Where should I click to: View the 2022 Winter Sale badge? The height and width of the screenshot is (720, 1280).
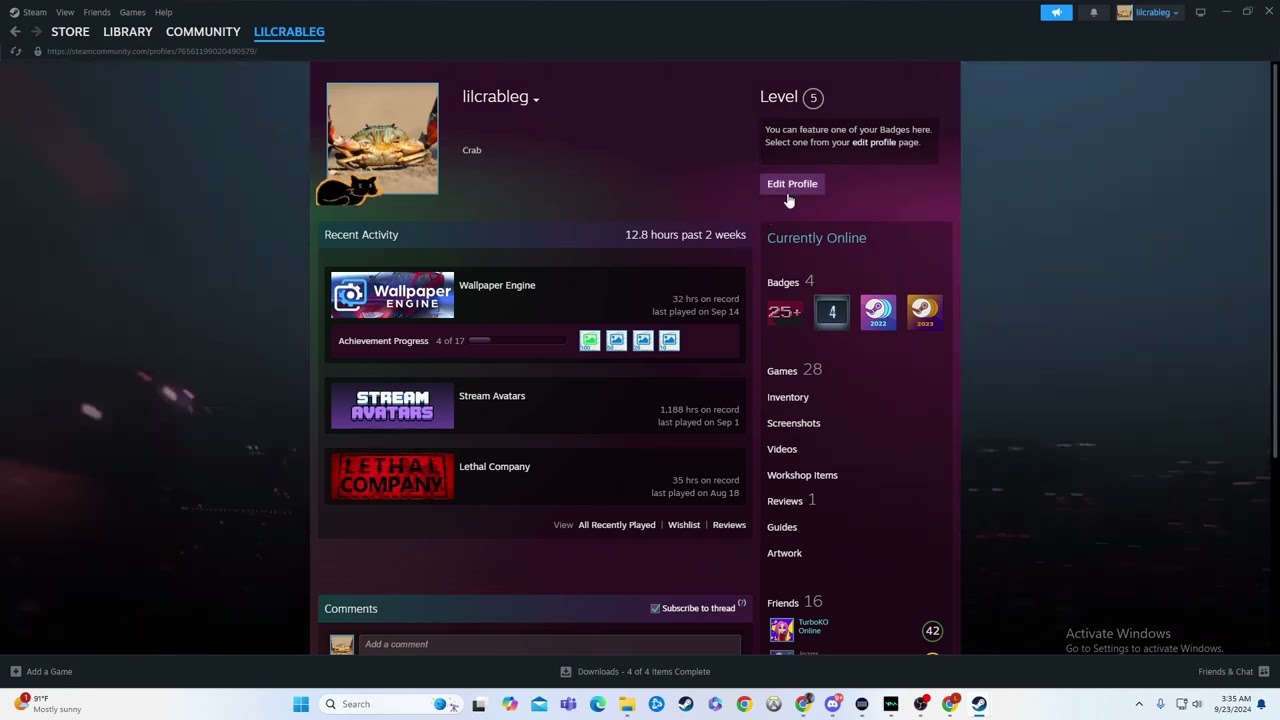click(877, 311)
